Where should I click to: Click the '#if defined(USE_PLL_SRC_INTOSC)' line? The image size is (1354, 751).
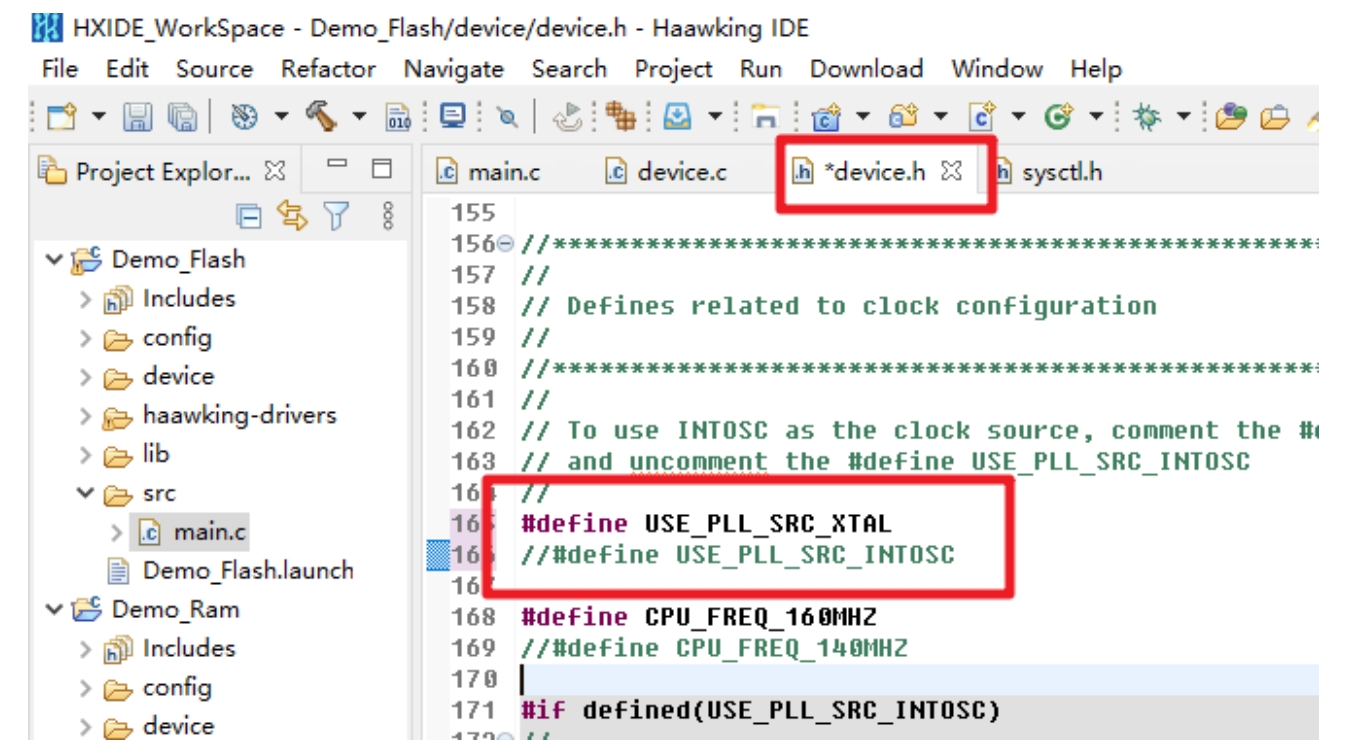click(x=760, y=711)
